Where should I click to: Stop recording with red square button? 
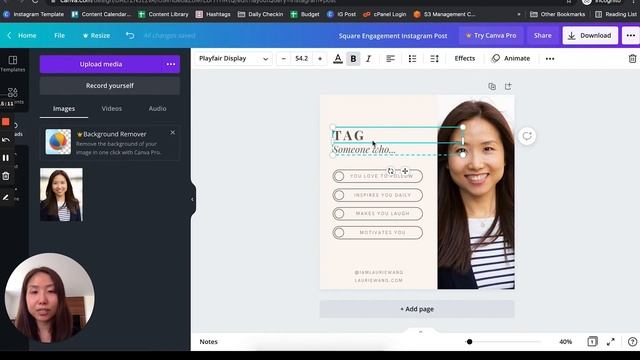click(x=5, y=122)
